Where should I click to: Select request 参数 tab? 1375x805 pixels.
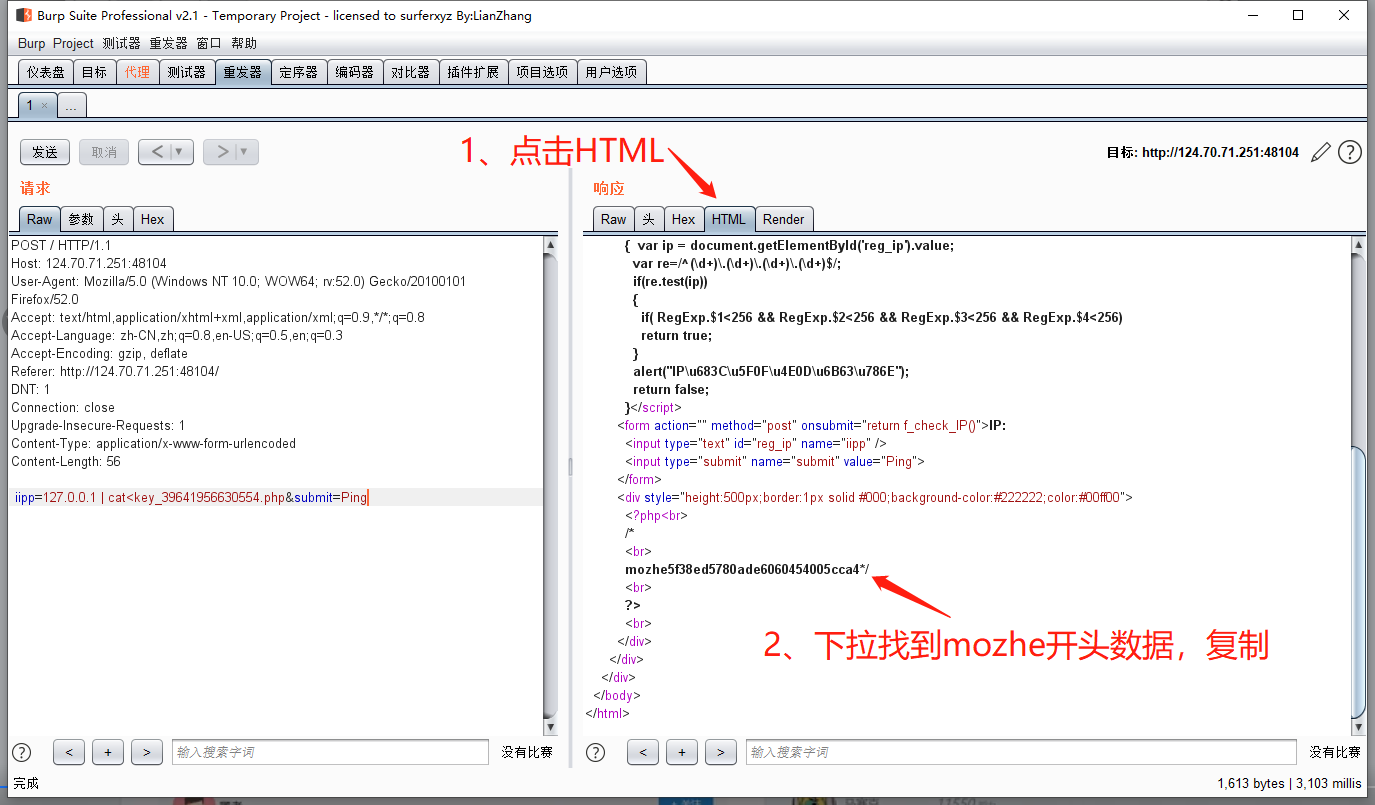[x=81, y=219]
